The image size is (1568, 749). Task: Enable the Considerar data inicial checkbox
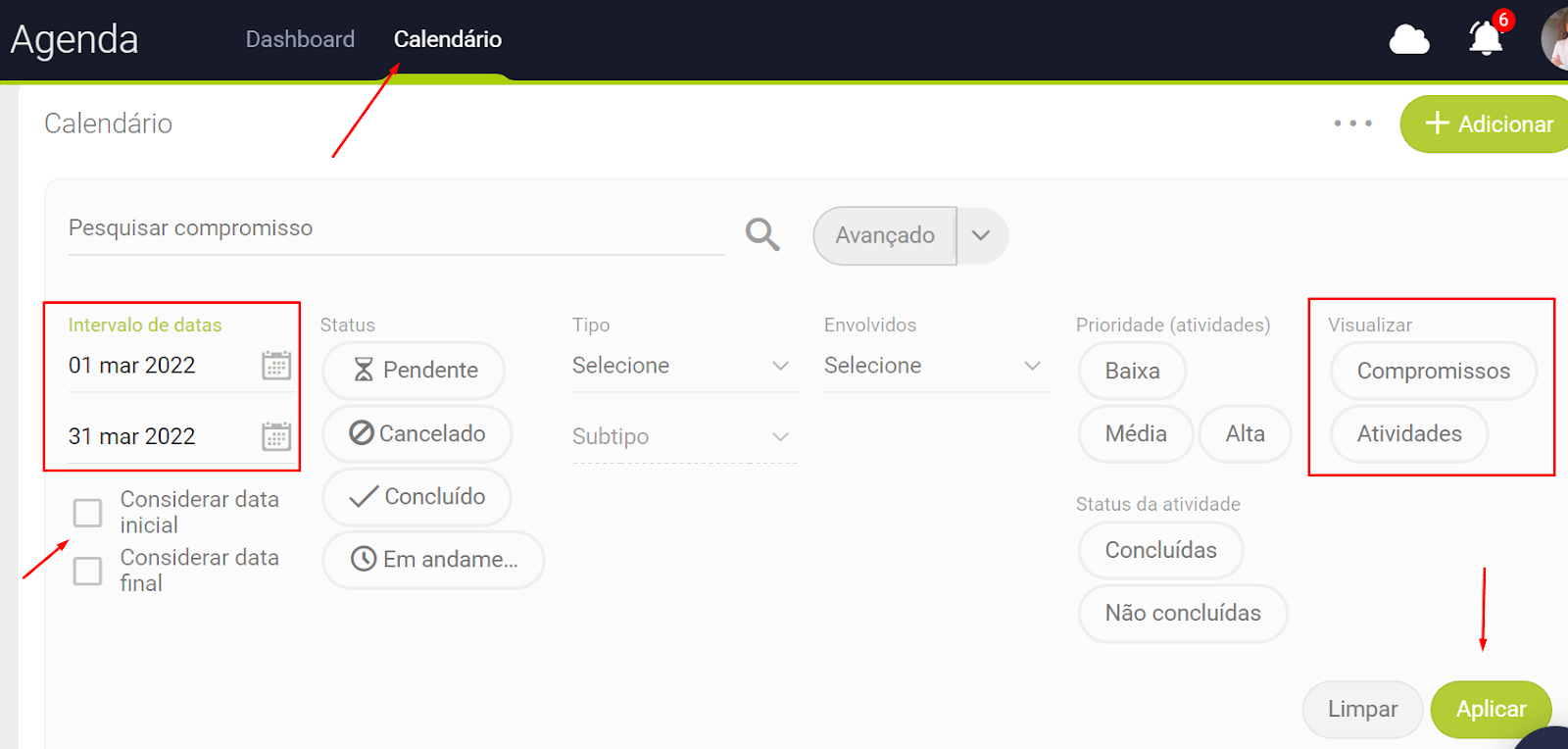88,513
